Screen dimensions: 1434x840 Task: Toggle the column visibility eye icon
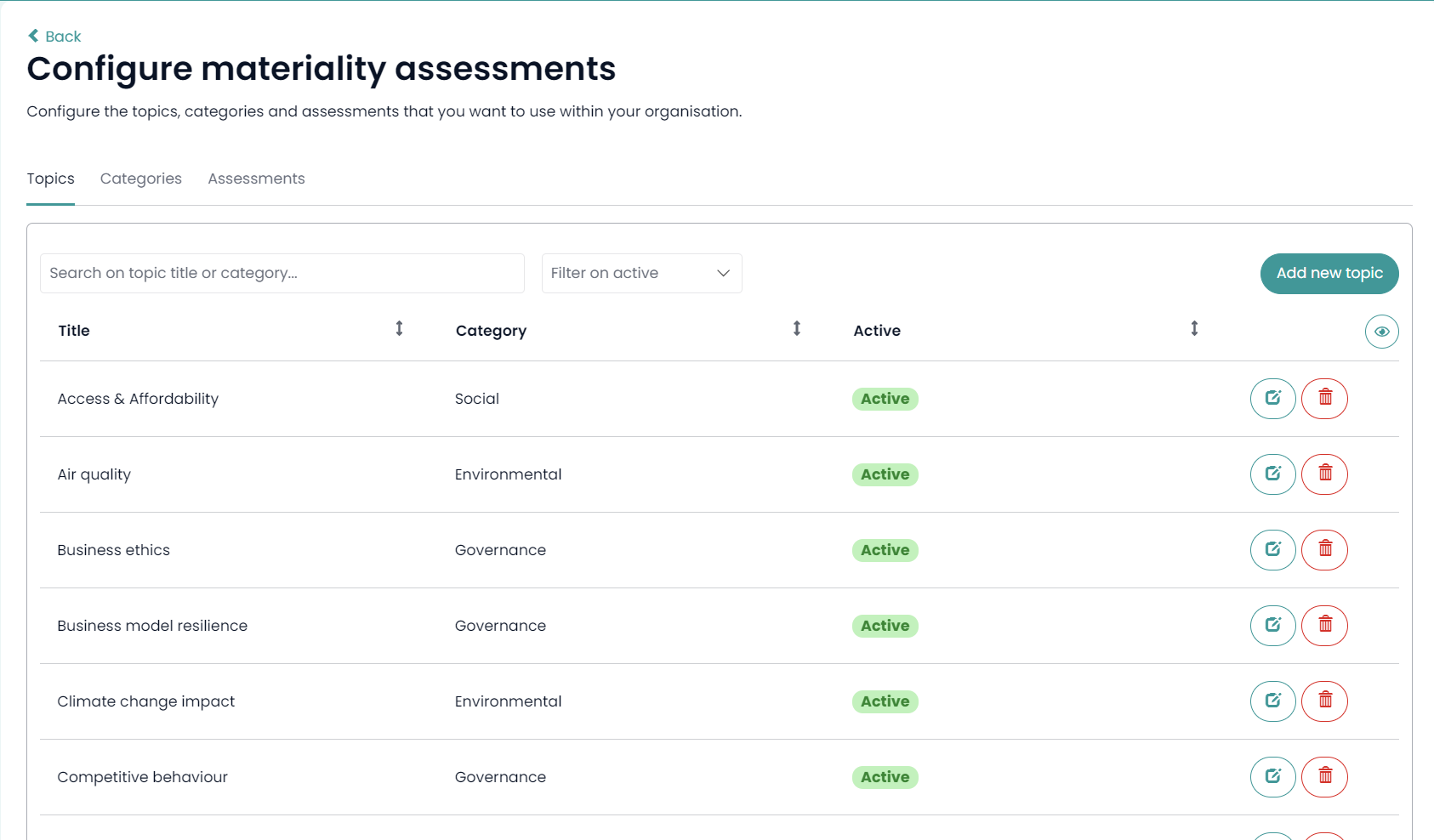(1381, 332)
